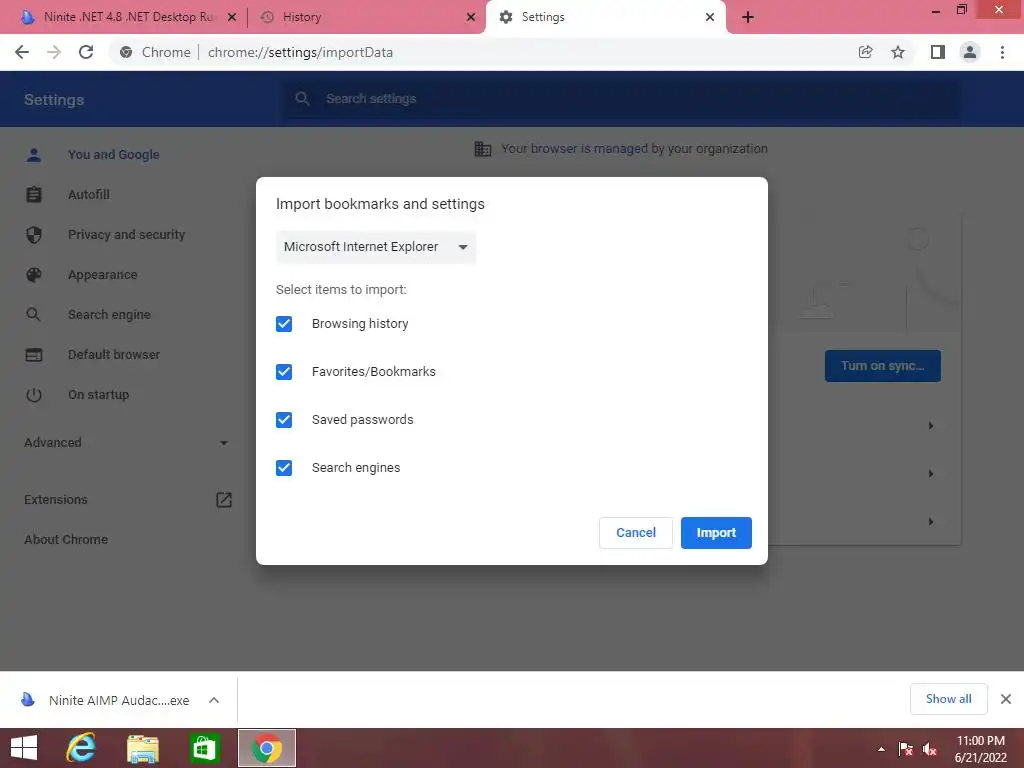Click the Action Center flag tray icon
The image size is (1024, 768).
point(905,749)
